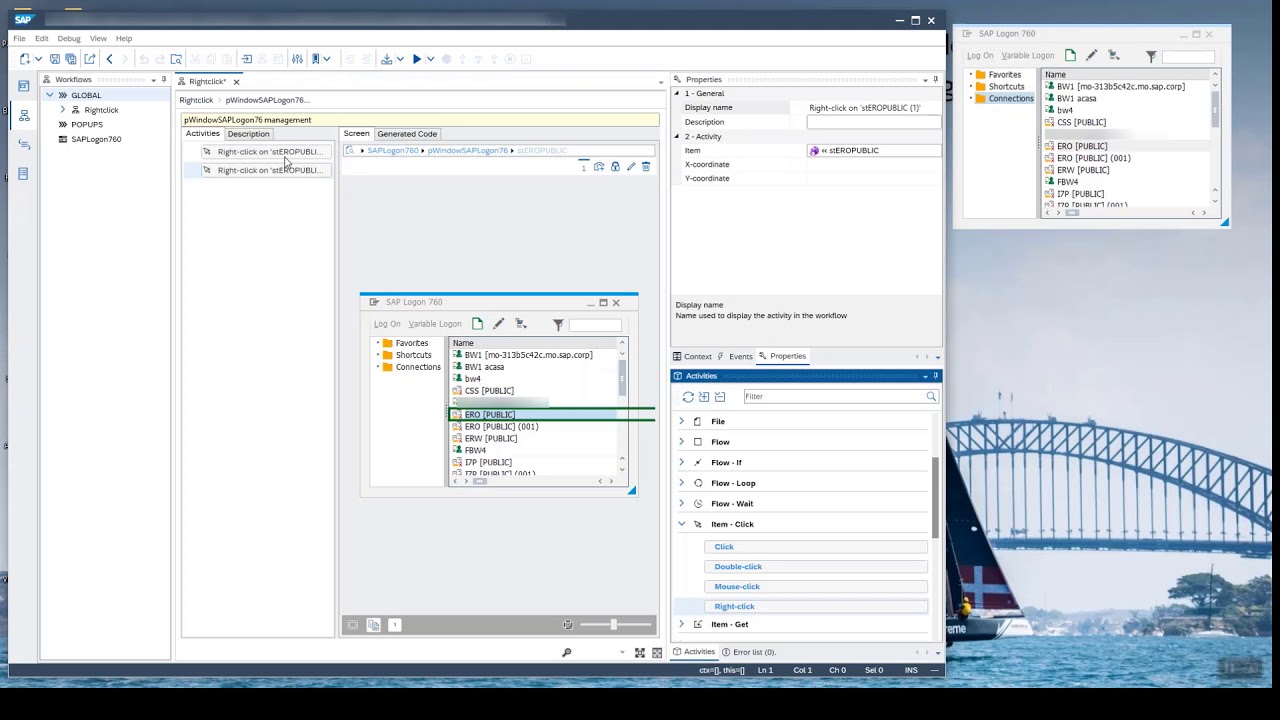Toggle the pin on Workflows panel
The width and height of the screenshot is (1280, 720).
click(x=164, y=80)
